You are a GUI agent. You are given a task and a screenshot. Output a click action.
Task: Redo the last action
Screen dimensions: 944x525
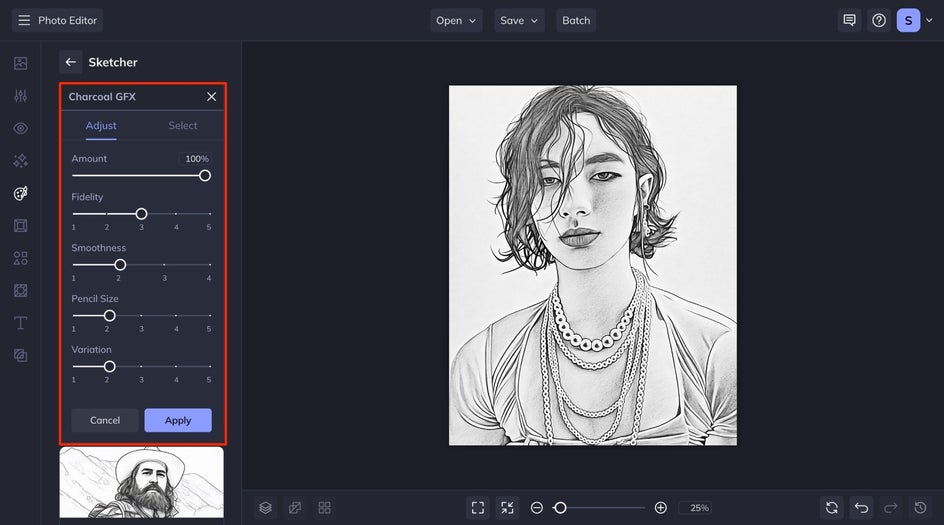(x=891, y=508)
